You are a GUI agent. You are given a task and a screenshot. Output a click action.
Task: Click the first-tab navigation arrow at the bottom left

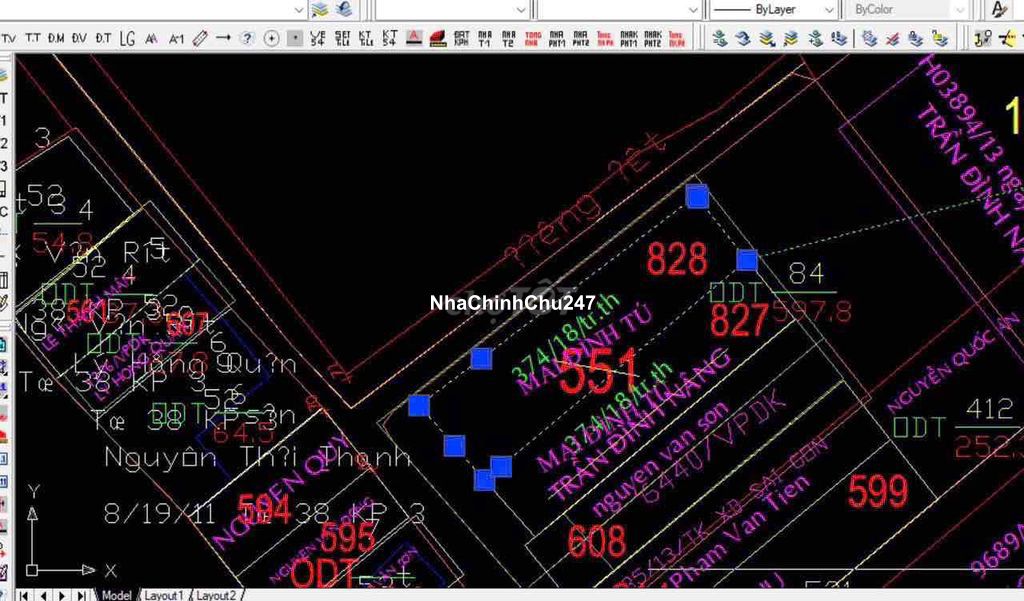coord(24,595)
